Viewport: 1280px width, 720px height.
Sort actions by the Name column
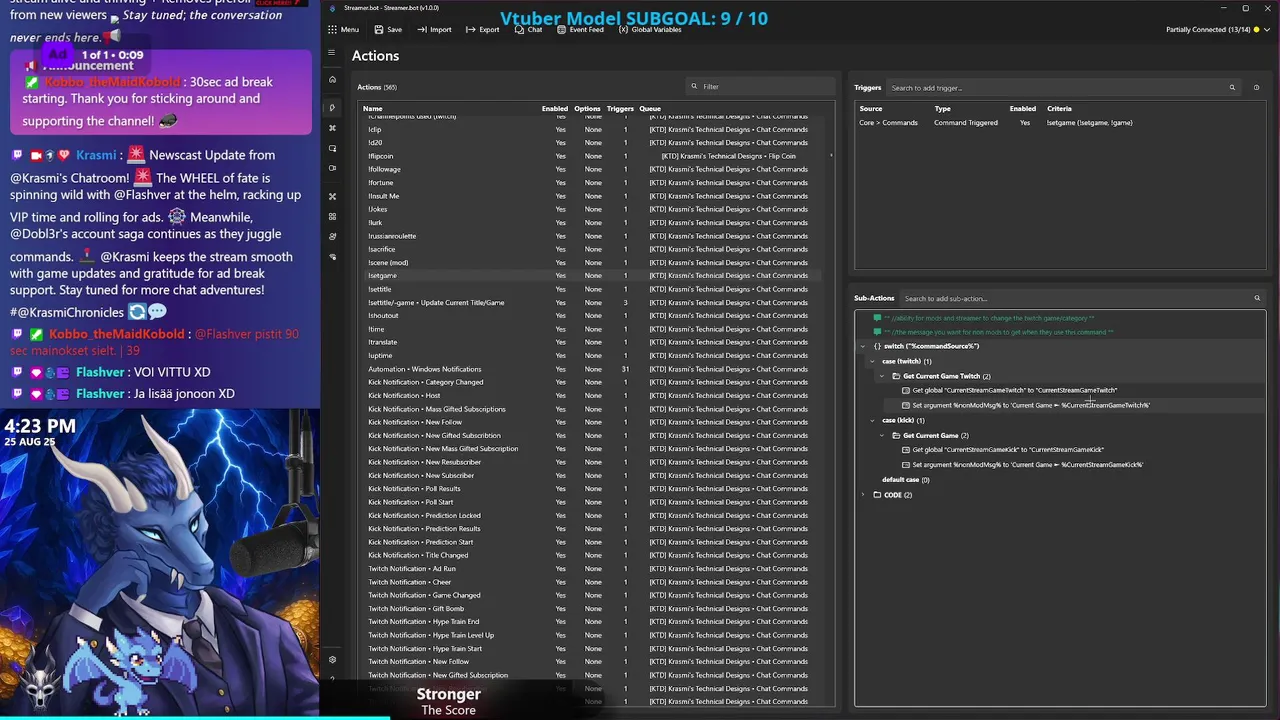[372, 109]
